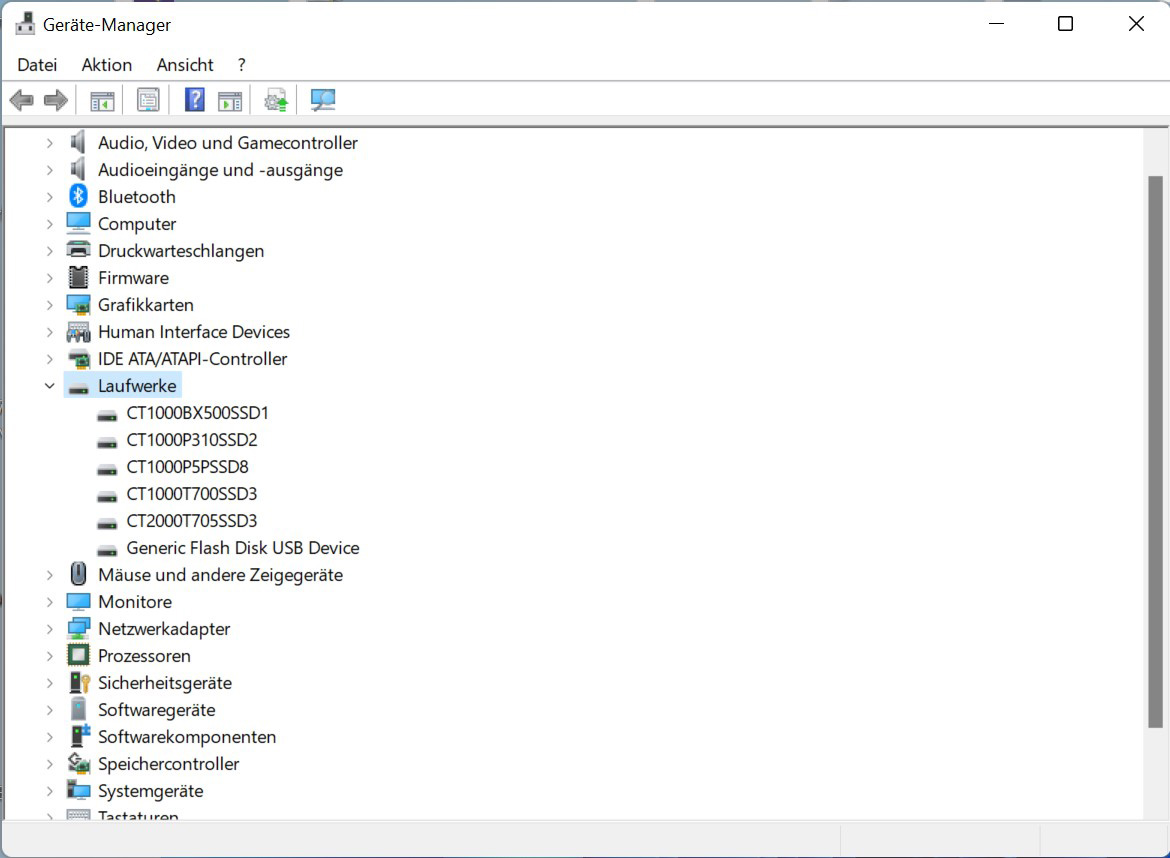Image resolution: width=1170 pixels, height=858 pixels.
Task: Click the blue question mark Help toolbar icon
Action: [x=195, y=99]
